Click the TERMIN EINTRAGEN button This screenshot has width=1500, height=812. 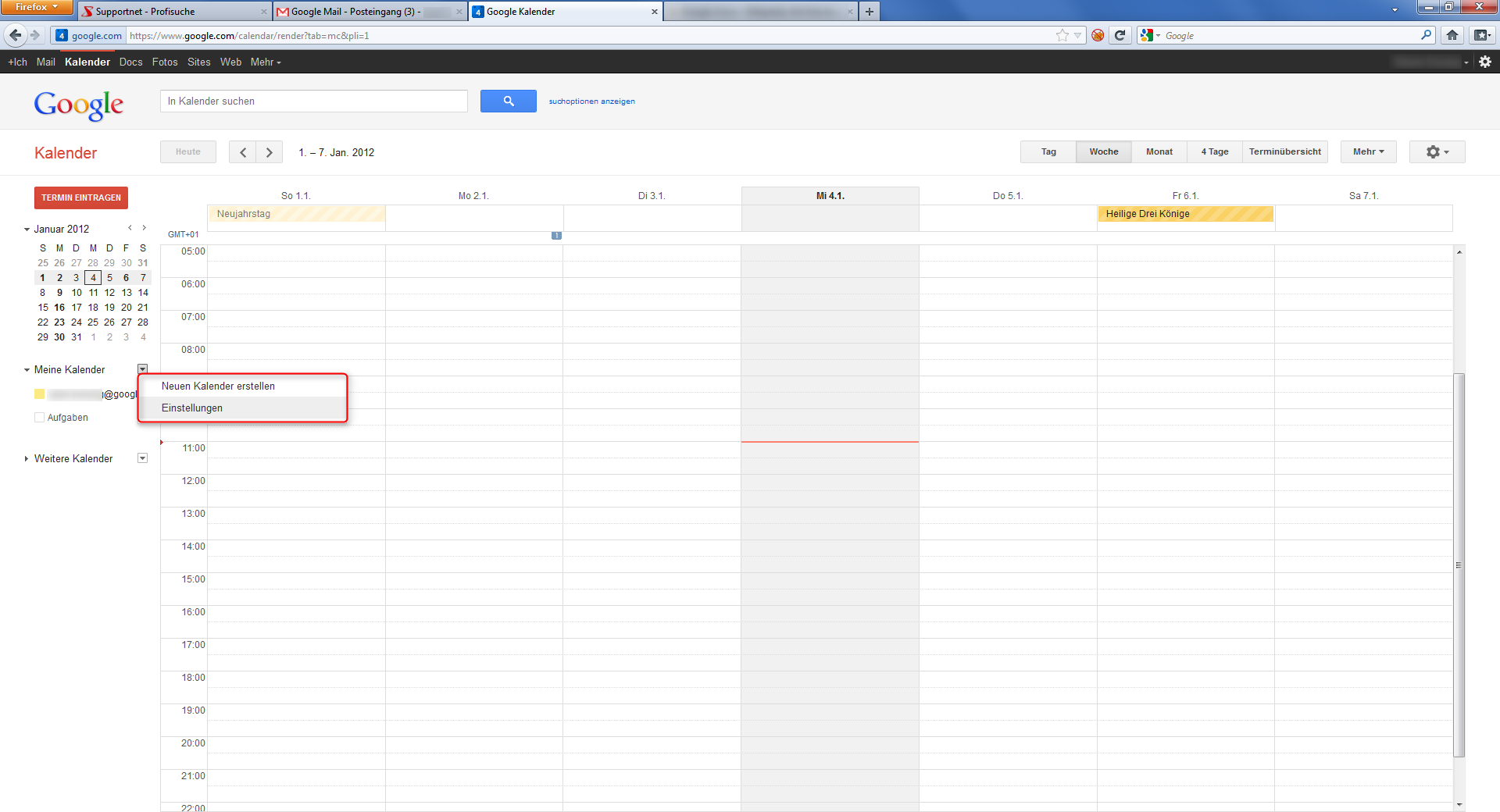(80, 198)
